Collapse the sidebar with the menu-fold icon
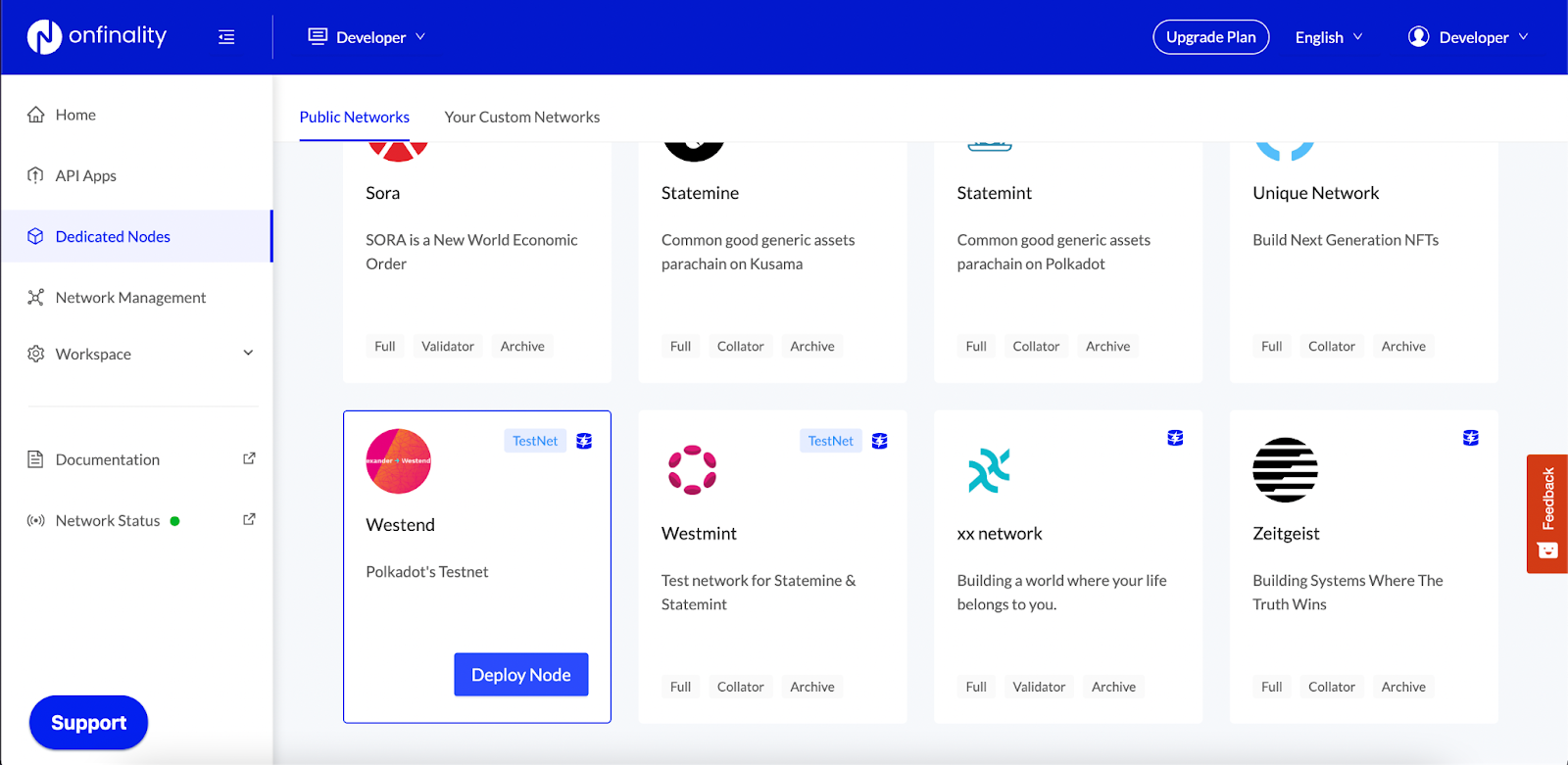 point(226,37)
